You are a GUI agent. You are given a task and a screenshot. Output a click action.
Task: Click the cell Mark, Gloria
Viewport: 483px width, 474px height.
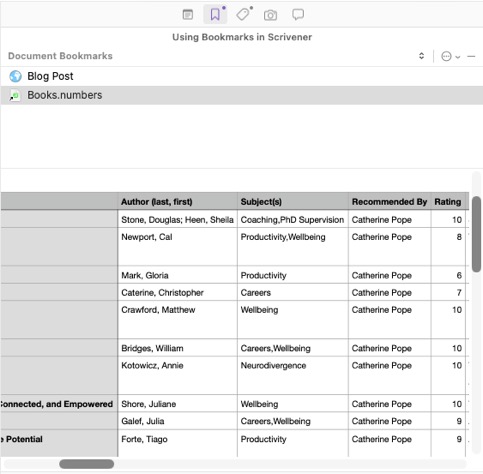[x=177, y=275]
